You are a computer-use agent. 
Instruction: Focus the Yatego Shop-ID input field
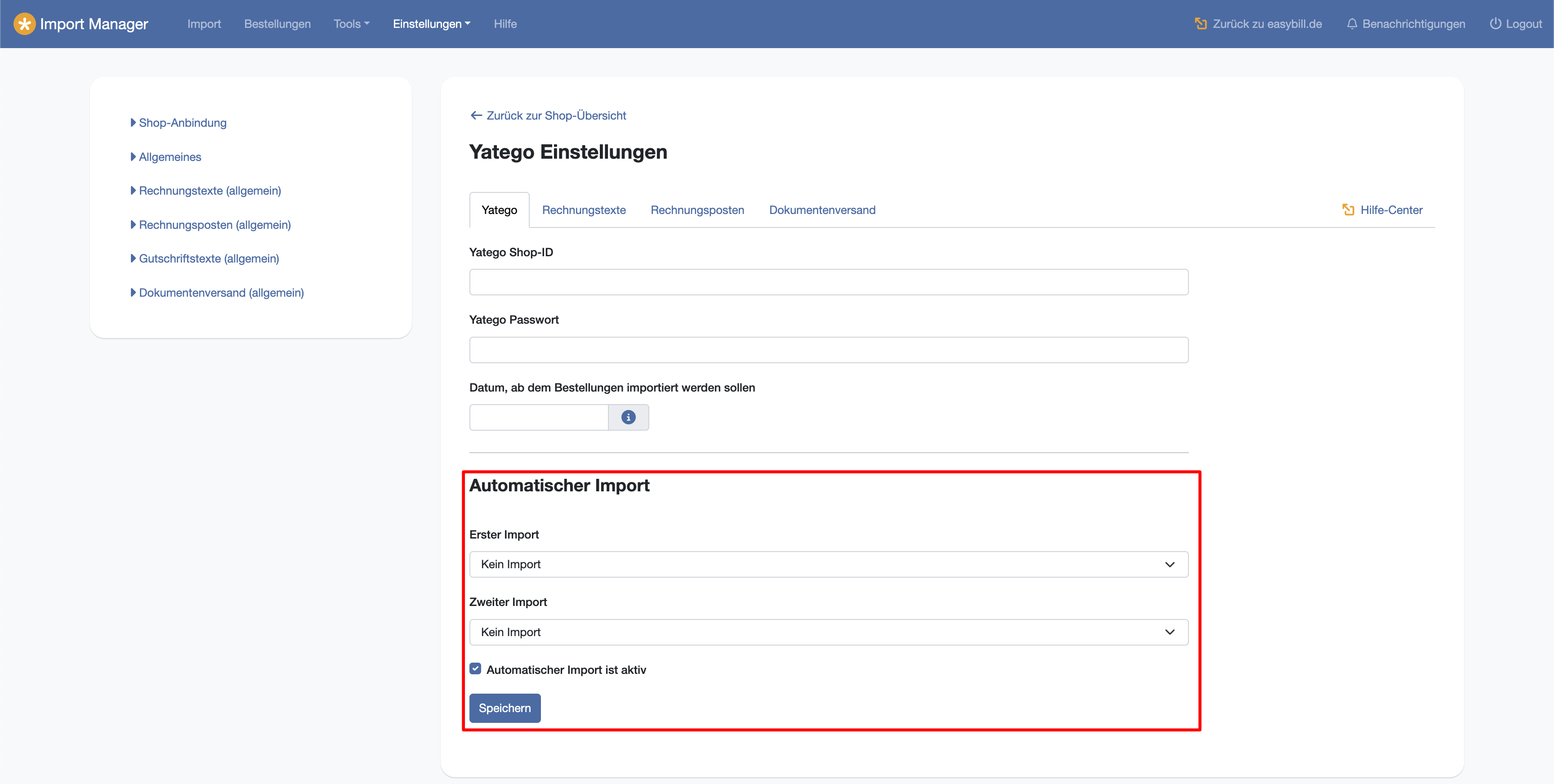[828, 282]
